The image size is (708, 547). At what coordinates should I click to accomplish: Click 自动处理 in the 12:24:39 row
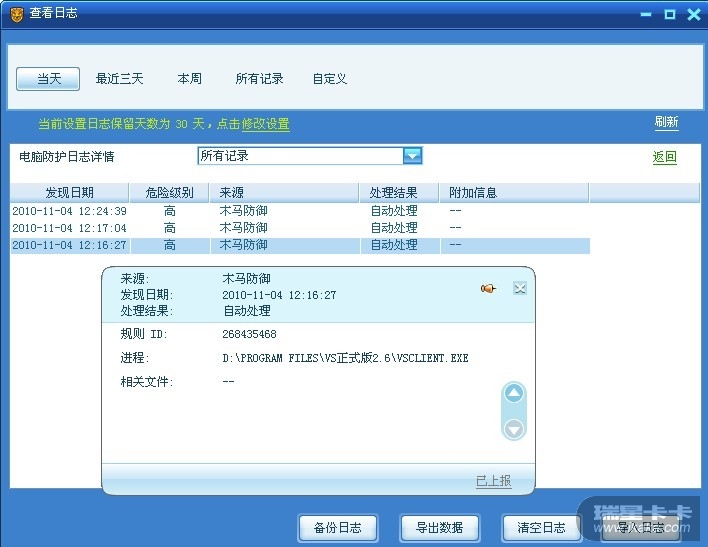(x=394, y=211)
